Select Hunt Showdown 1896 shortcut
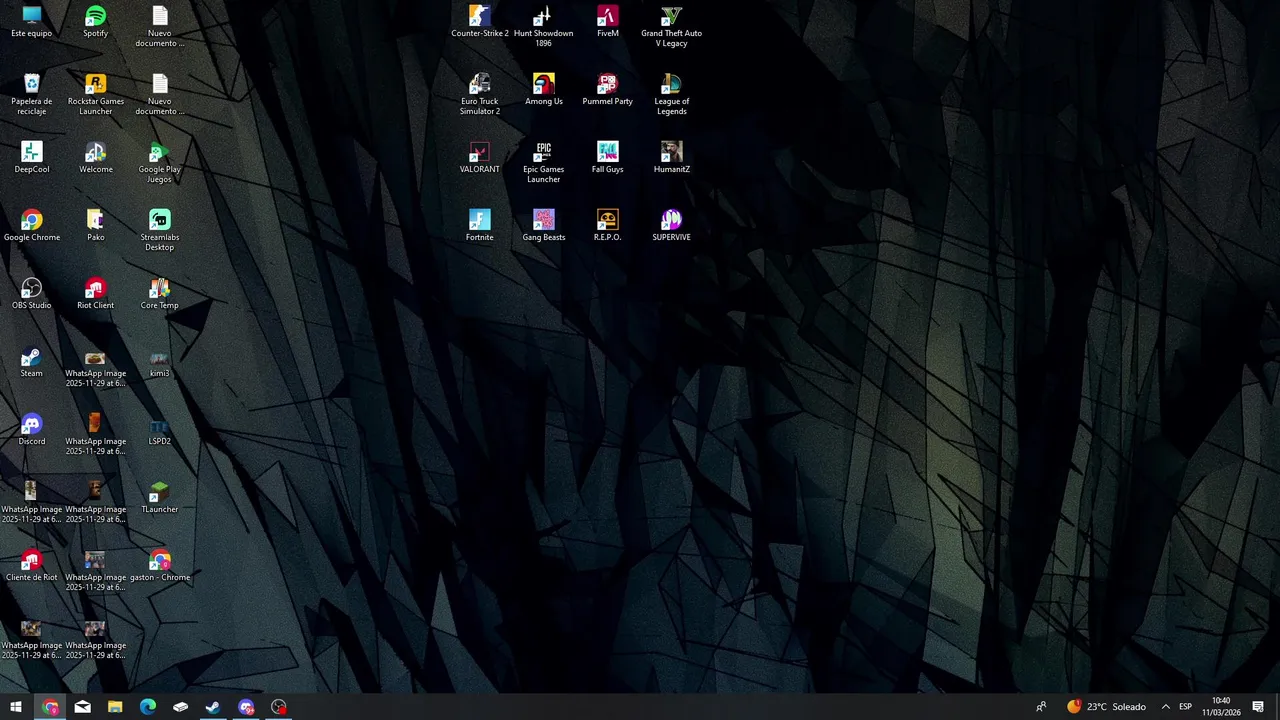 click(544, 26)
